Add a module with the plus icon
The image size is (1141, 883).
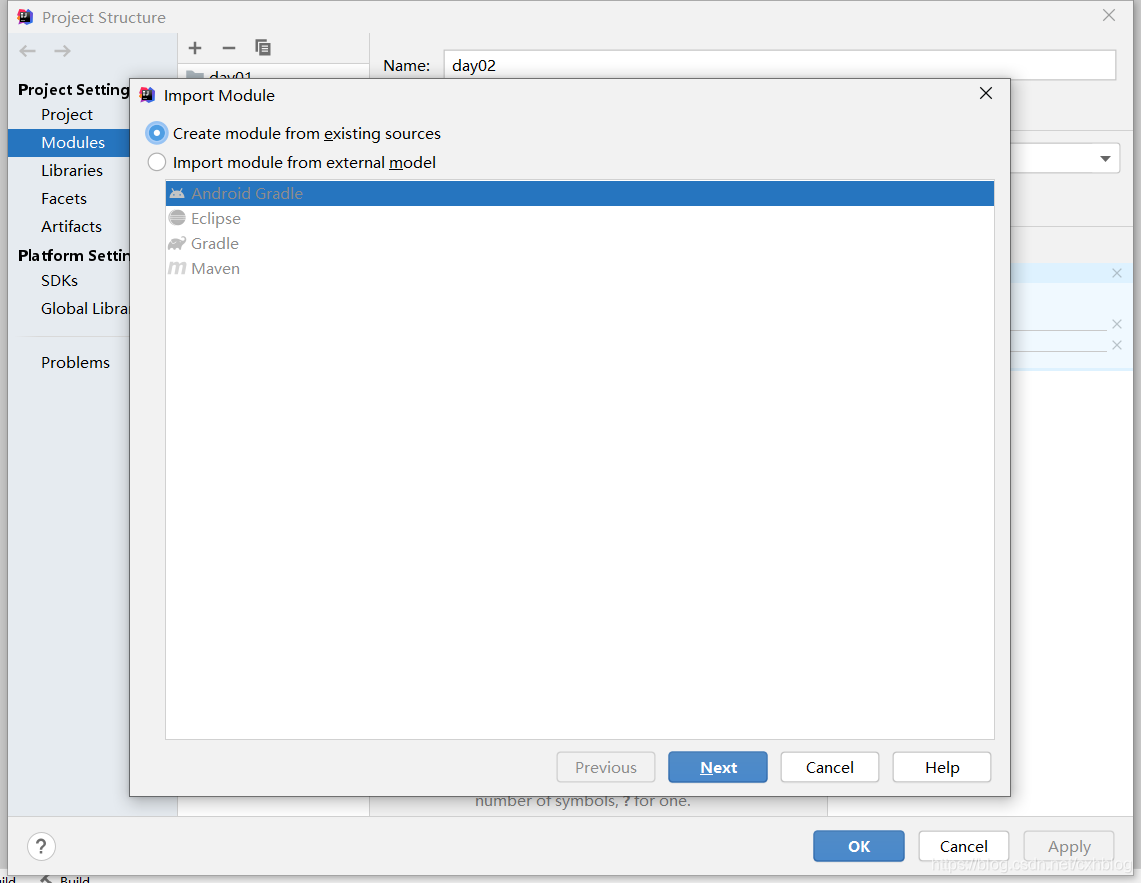195,48
